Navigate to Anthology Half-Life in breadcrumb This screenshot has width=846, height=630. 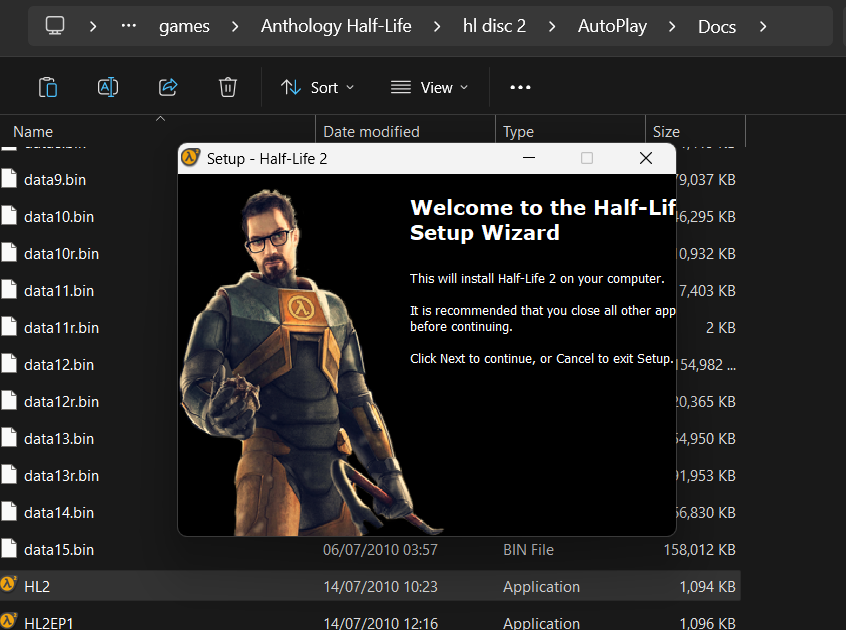point(336,26)
